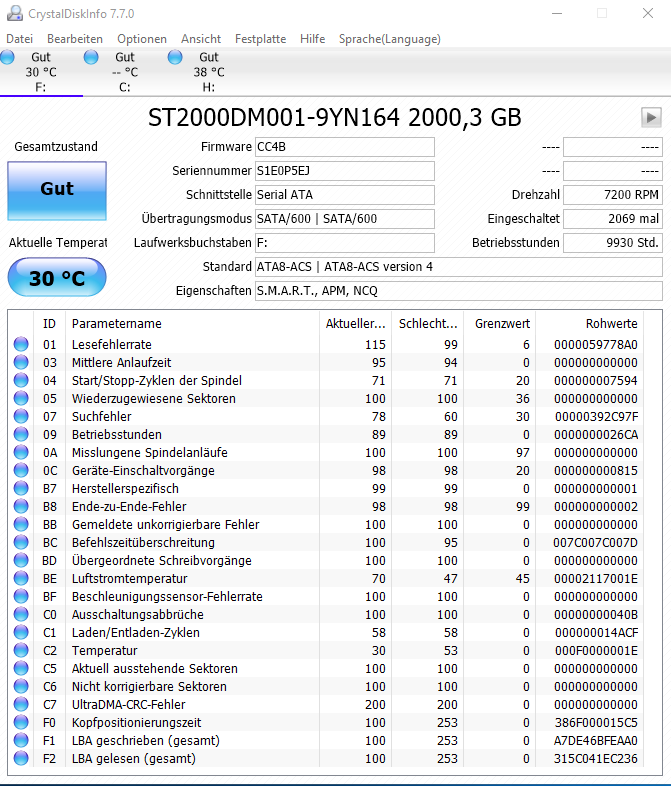Open the Hilfe menu
Viewport: 671px width, 786px height.
[x=313, y=39]
